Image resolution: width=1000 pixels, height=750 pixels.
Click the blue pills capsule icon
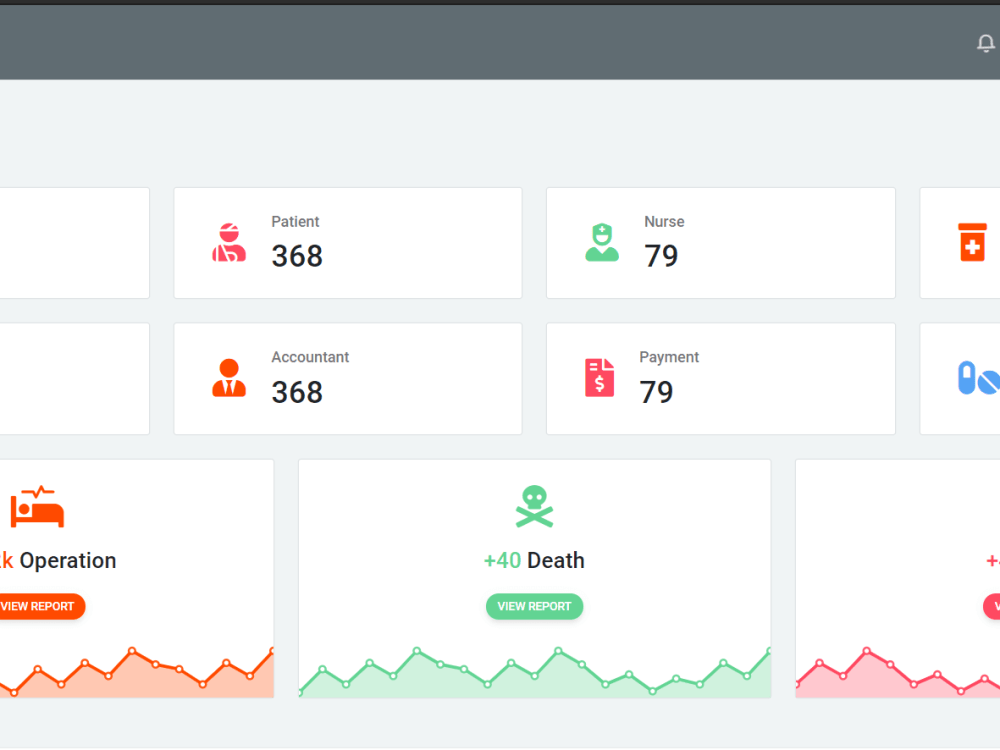[x=978, y=378]
